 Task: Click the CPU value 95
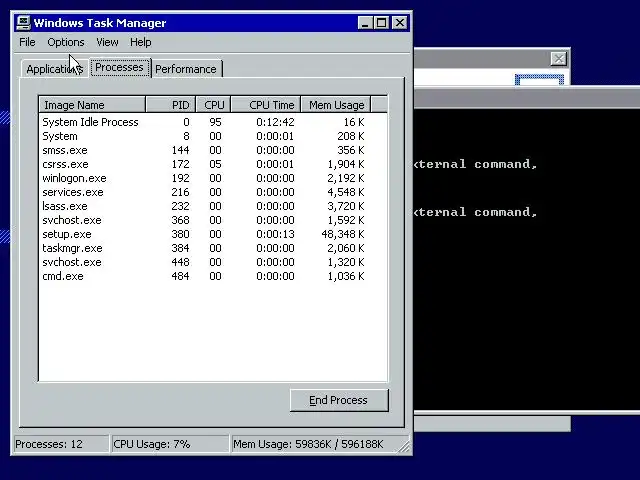click(215, 122)
